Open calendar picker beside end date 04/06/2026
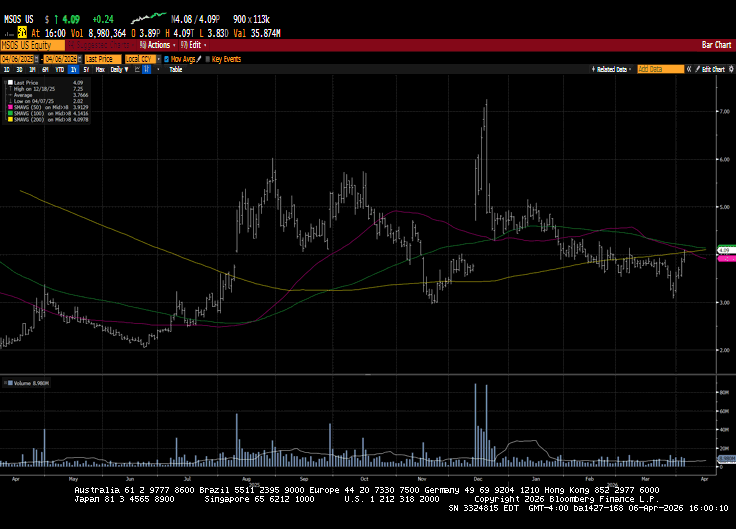The width and height of the screenshot is (736, 529). pos(79,59)
